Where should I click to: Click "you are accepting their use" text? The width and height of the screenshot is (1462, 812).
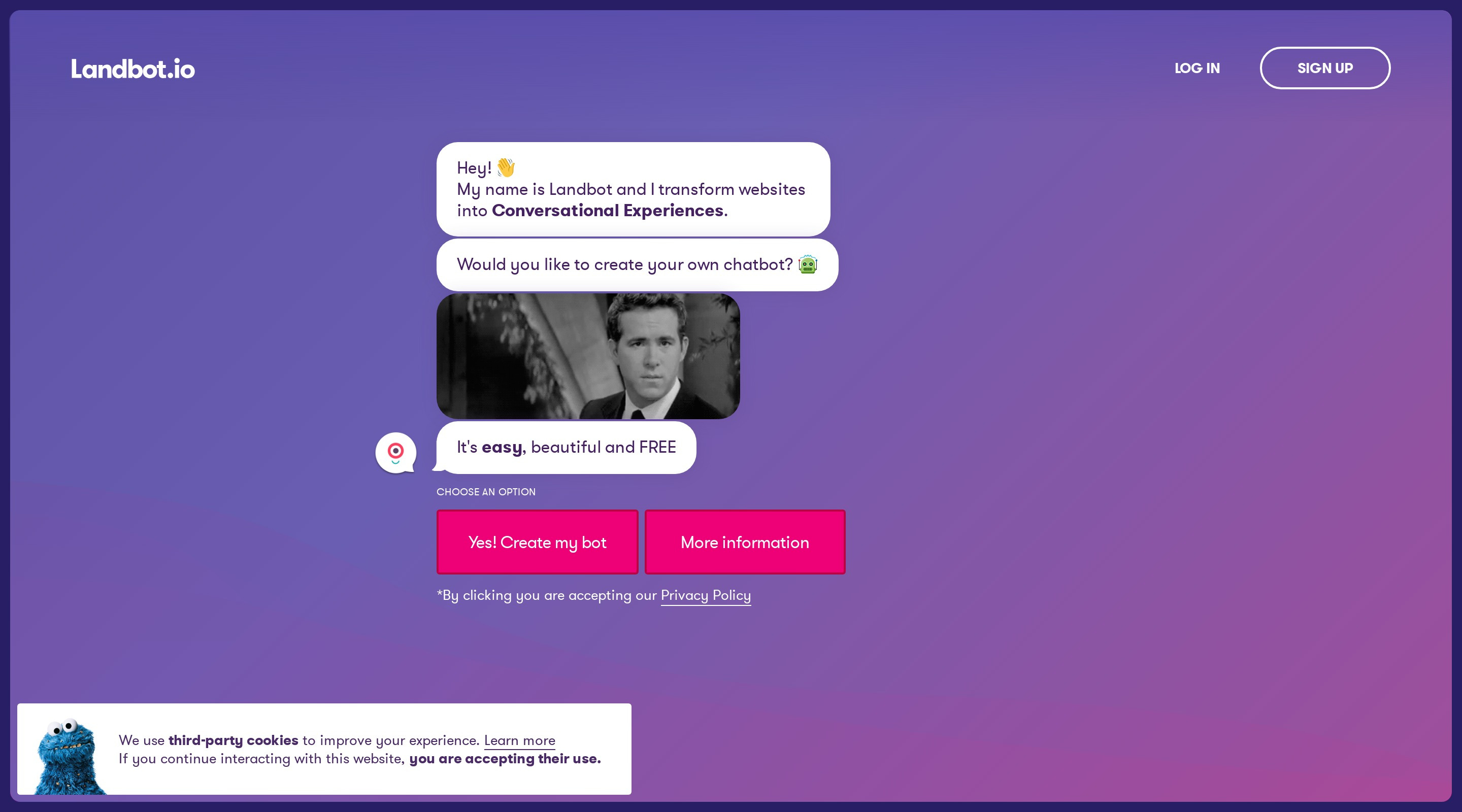pos(505,759)
